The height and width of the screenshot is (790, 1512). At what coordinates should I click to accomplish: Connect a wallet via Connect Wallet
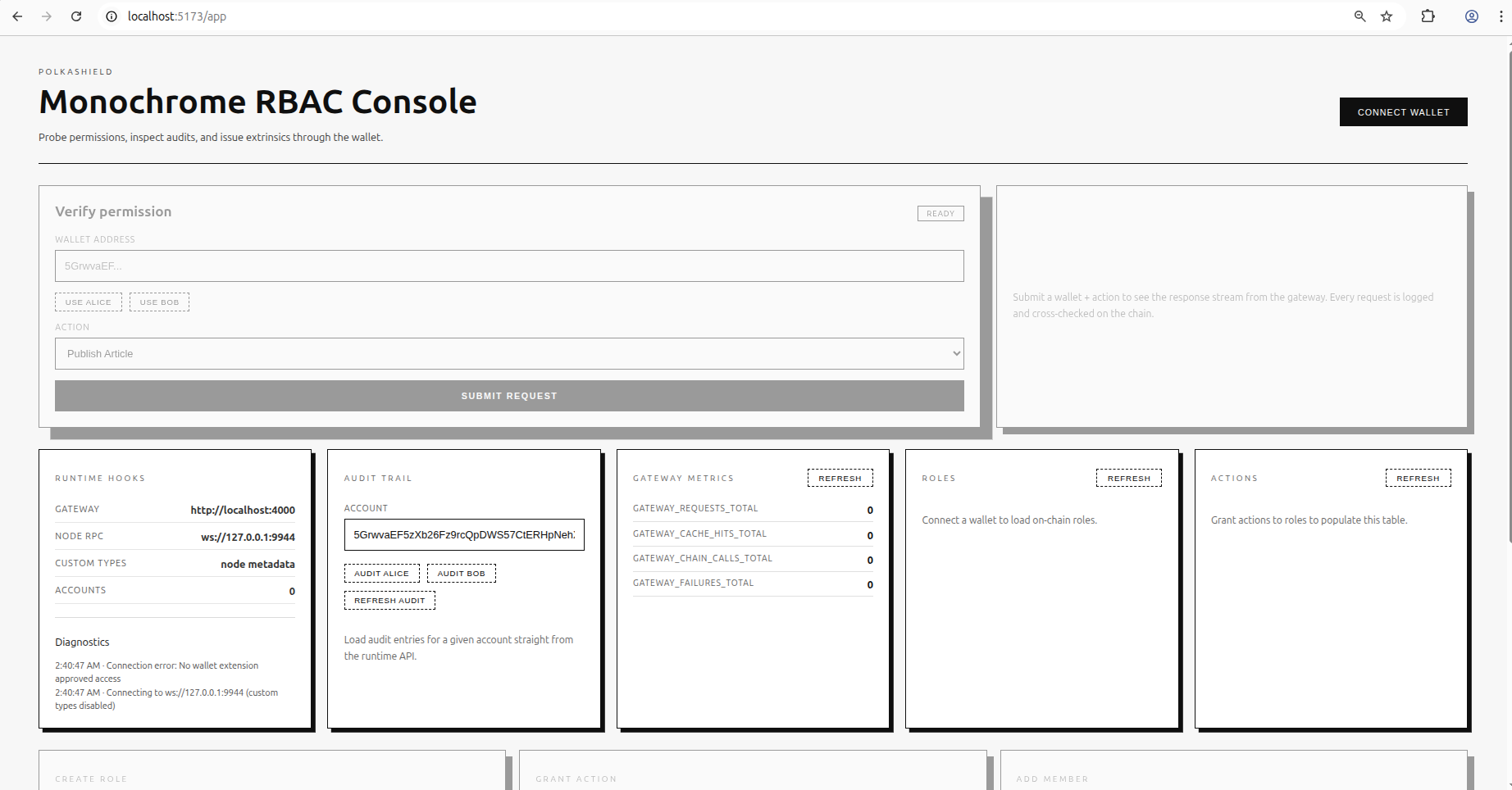tap(1403, 112)
